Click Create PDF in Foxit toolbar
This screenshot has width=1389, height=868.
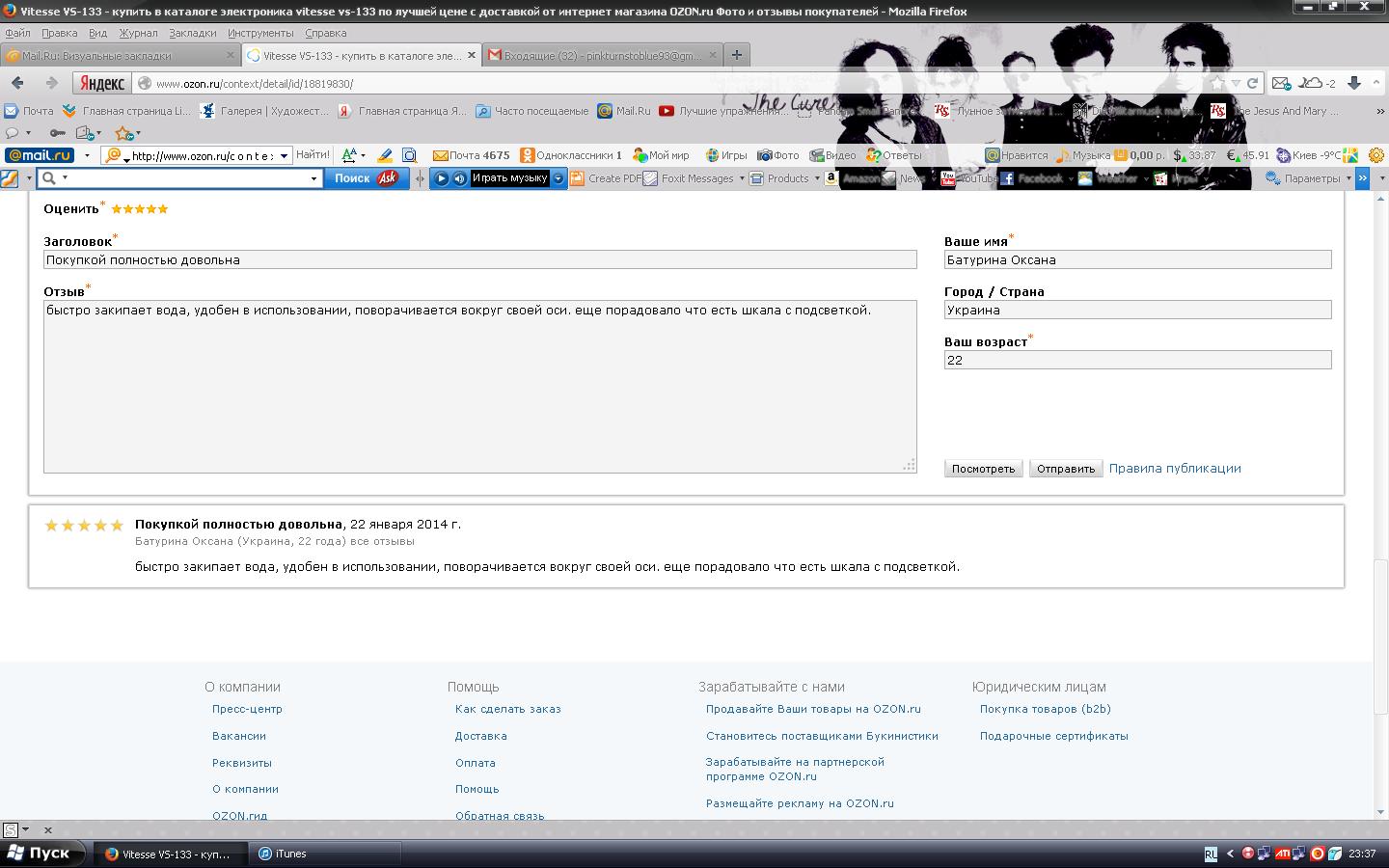pyautogui.click(x=606, y=178)
